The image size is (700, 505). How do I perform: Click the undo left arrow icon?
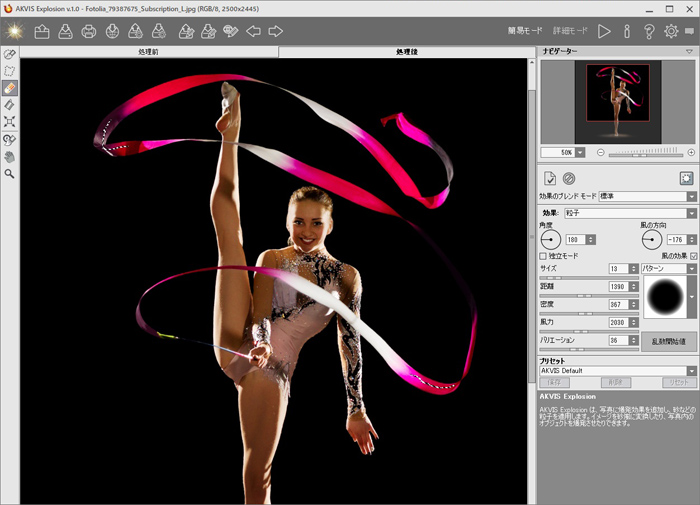click(254, 31)
